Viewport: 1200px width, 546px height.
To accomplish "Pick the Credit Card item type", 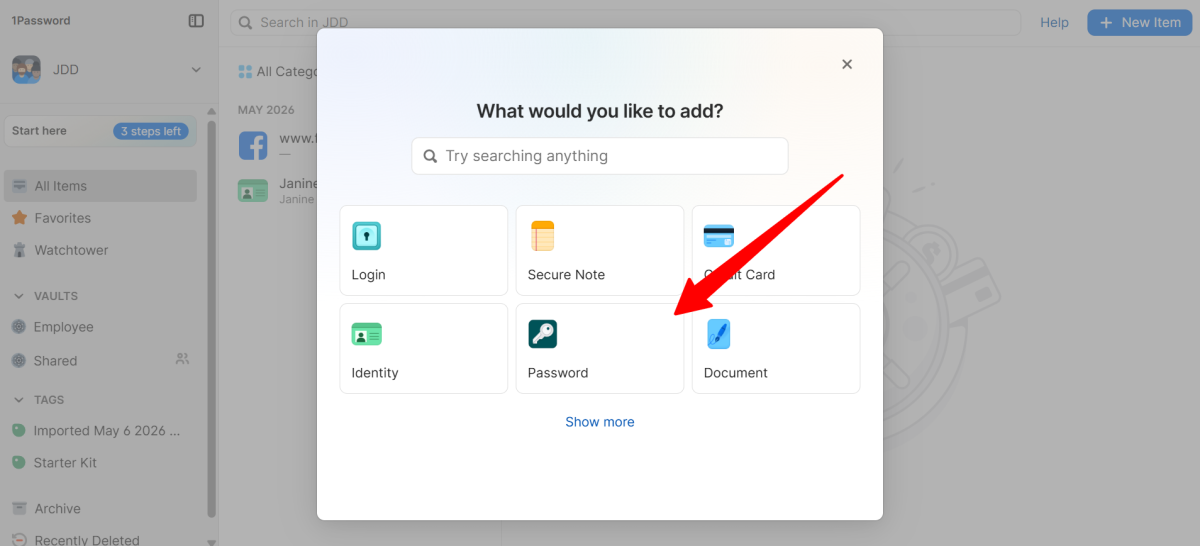I will 776,250.
